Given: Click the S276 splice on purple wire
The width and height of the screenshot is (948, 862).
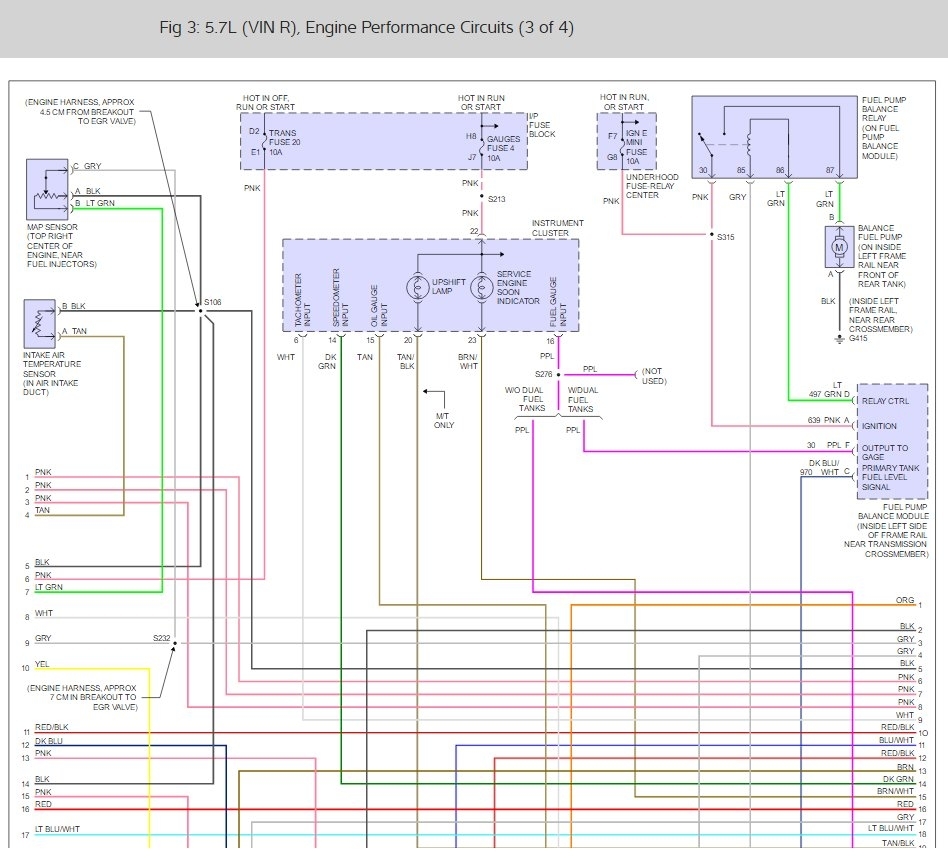Looking at the screenshot, I should (x=558, y=373).
